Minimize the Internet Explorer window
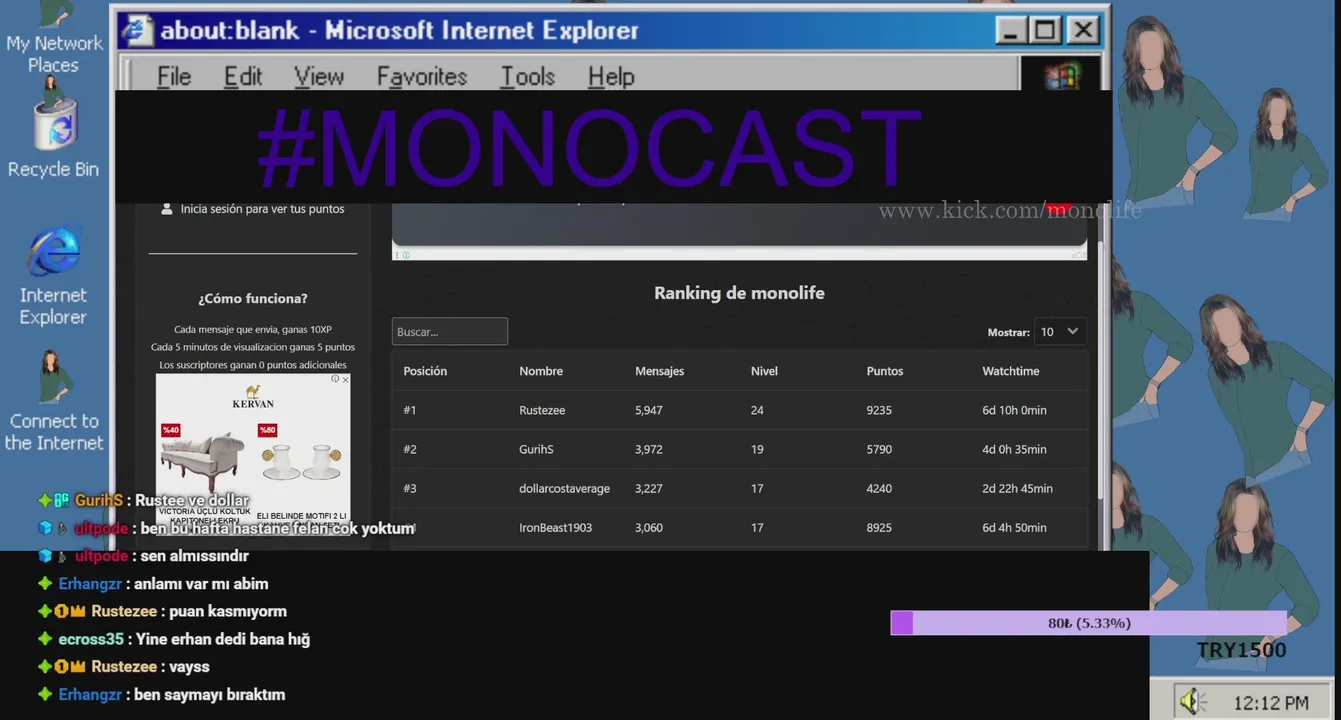The image size is (1341, 720). pyautogui.click(x=1012, y=30)
